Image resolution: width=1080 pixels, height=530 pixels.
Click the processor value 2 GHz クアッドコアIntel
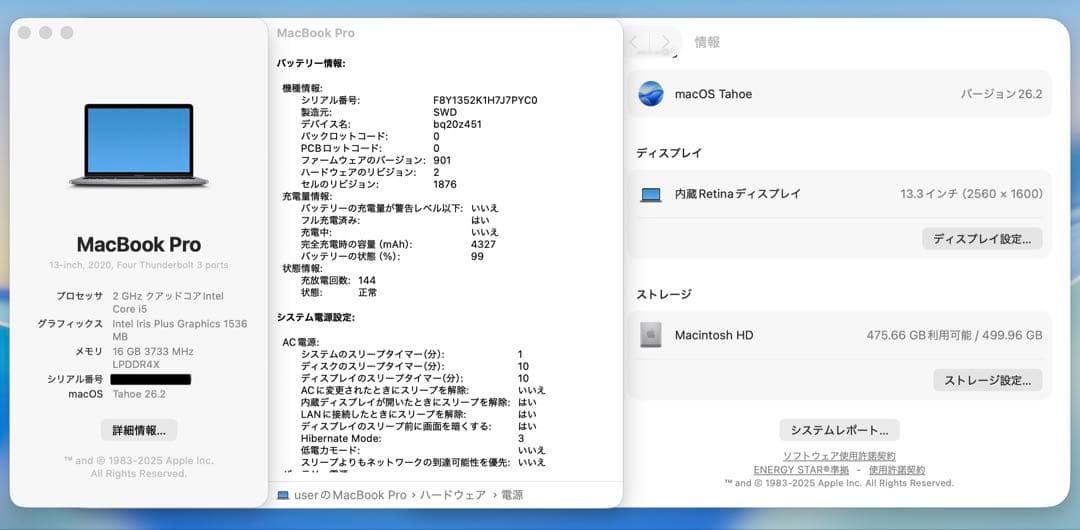(x=168, y=296)
